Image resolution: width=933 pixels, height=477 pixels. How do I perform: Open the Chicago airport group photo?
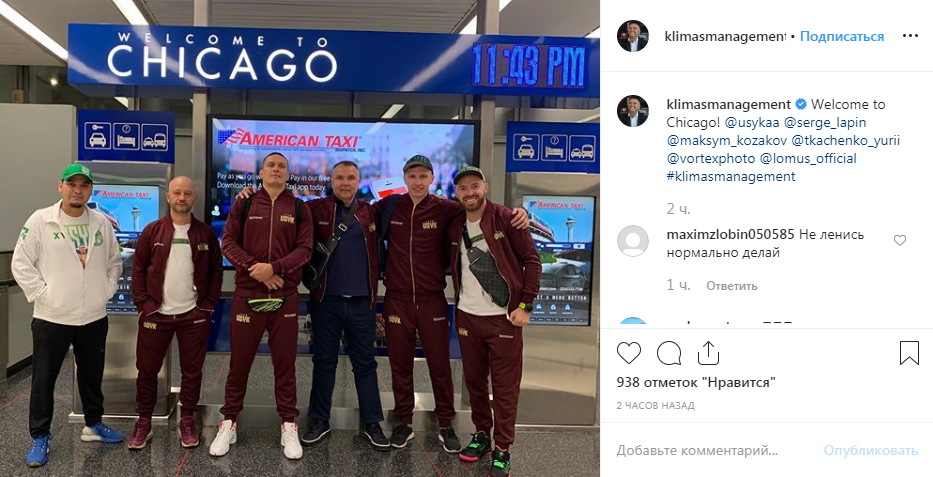pyautogui.click(x=300, y=238)
